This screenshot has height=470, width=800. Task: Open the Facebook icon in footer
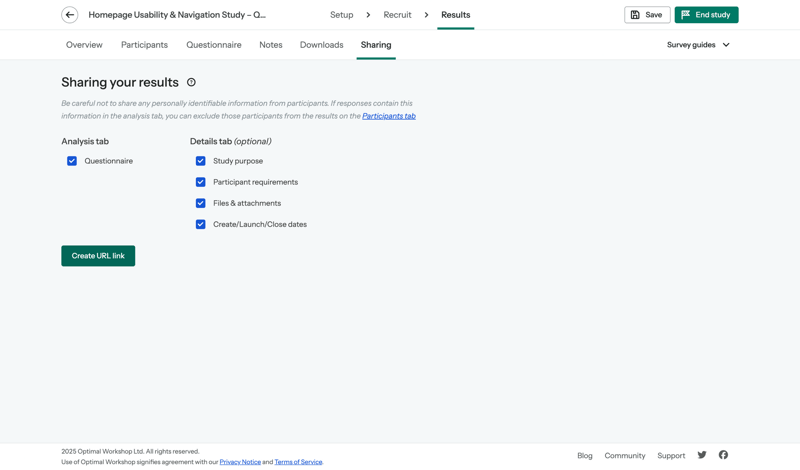click(723, 455)
